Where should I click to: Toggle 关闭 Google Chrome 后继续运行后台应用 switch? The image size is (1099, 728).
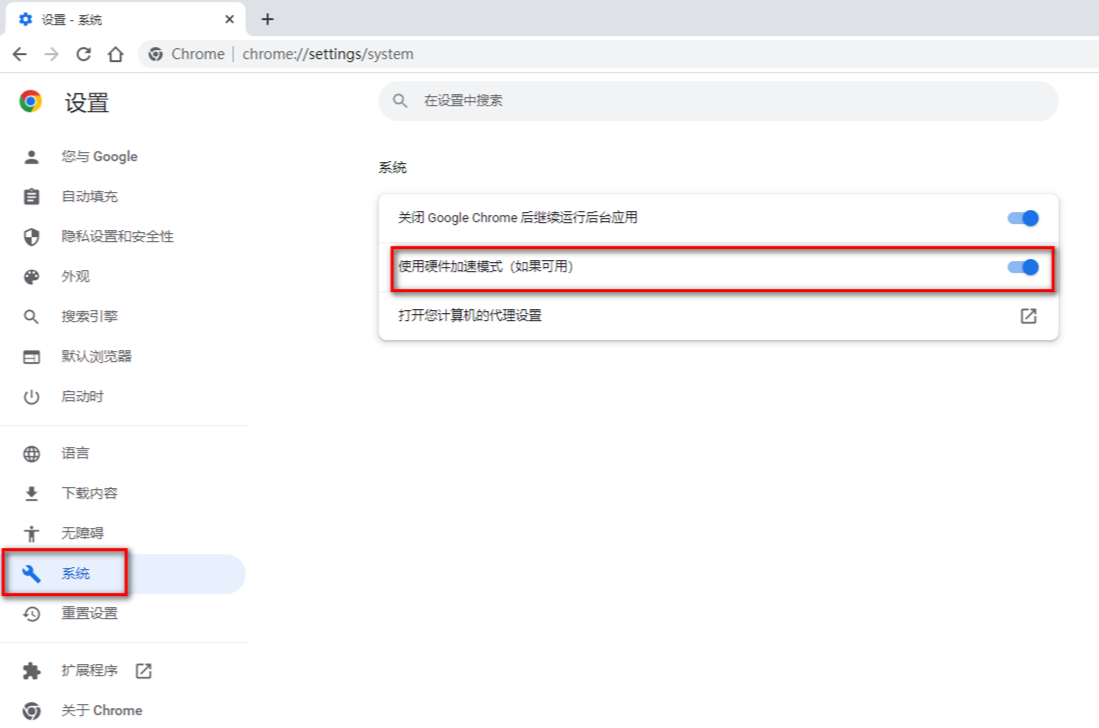[x=1023, y=218]
